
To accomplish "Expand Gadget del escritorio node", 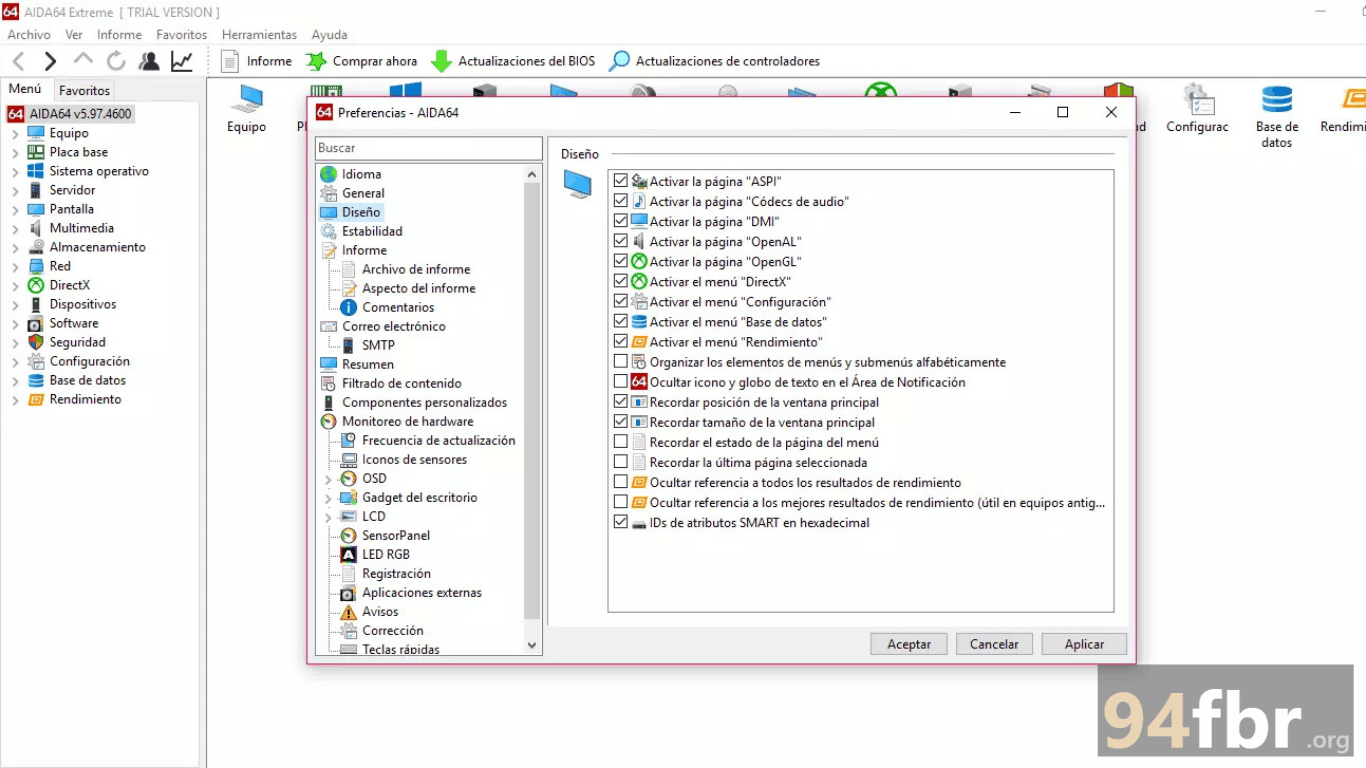I will [x=328, y=498].
